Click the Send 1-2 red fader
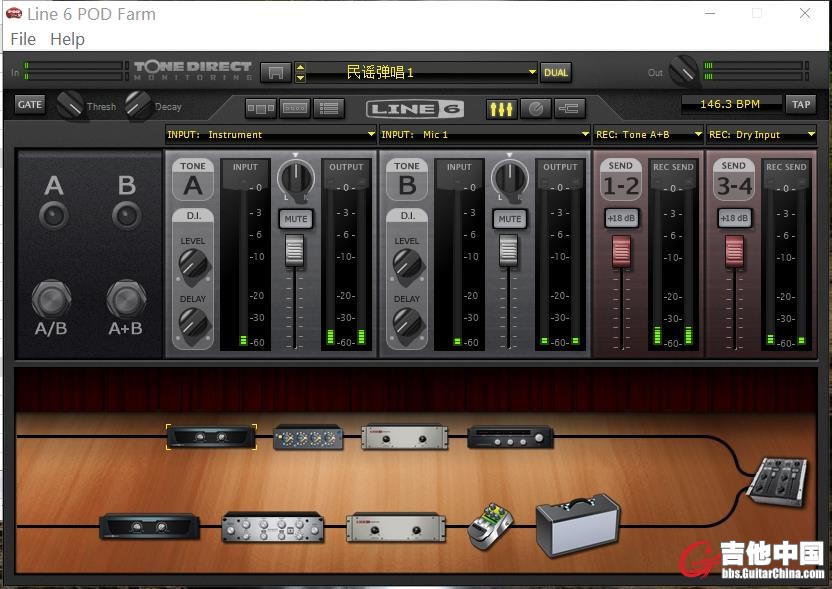832x589 pixels. coord(622,250)
